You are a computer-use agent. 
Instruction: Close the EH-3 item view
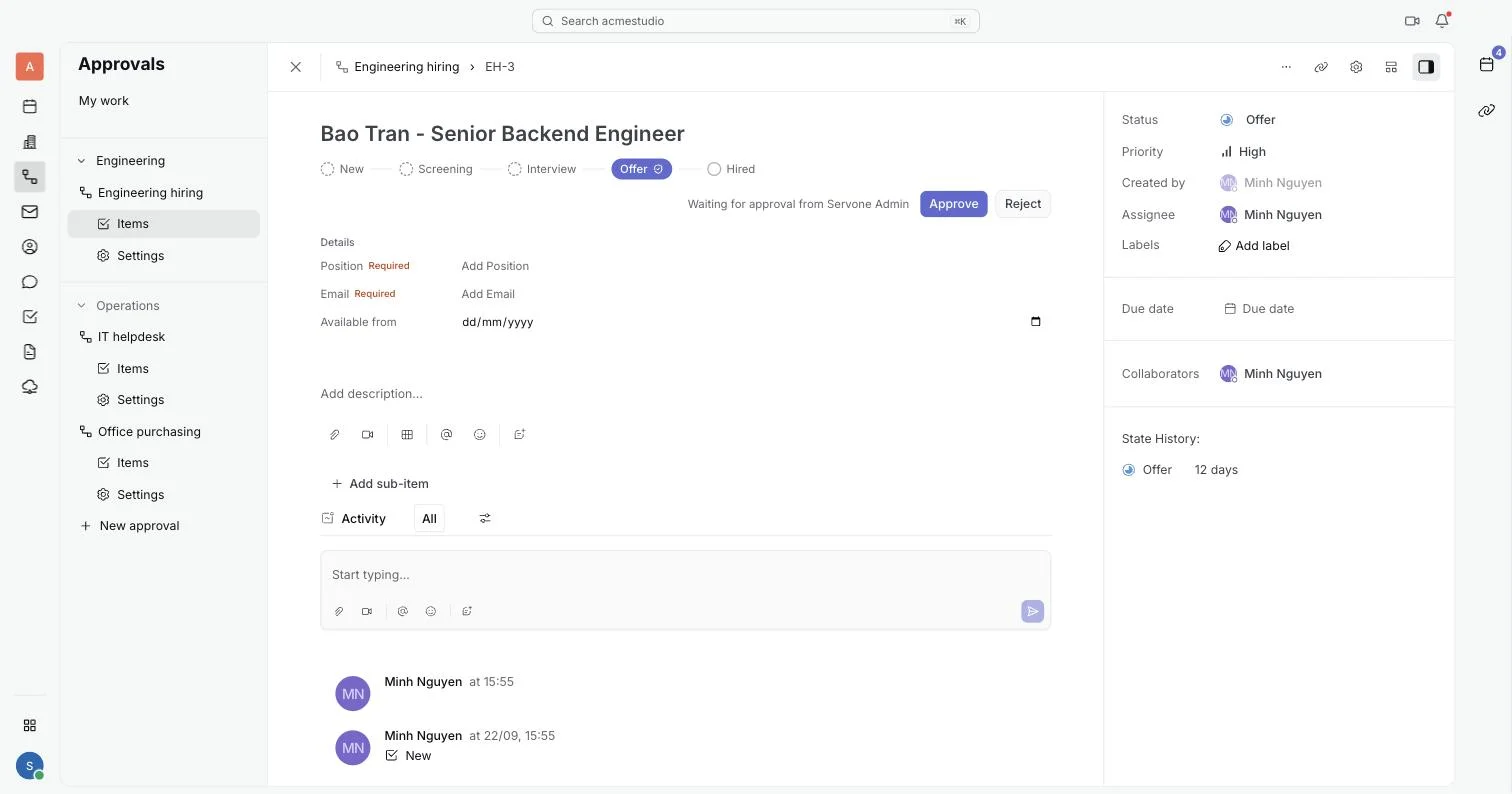pyautogui.click(x=295, y=67)
